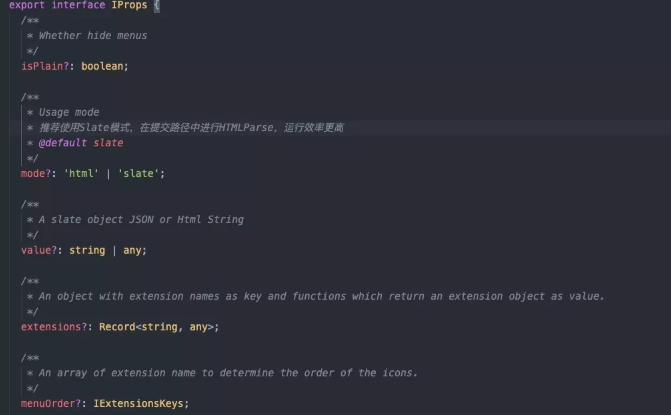The width and height of the screenshot is (671, 415).
Task: Click the isPlain? property name
Action: coord(45,66)
